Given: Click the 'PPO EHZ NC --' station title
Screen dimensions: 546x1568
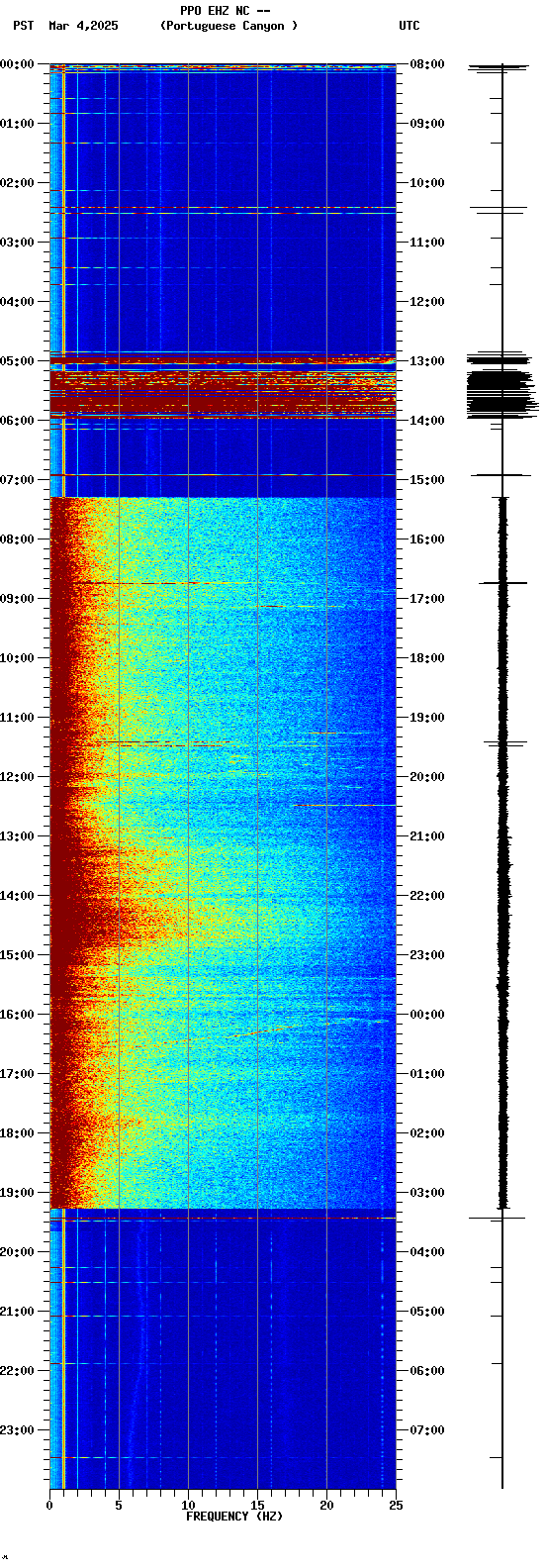Looking at the screenshot, I should (226, 11).
